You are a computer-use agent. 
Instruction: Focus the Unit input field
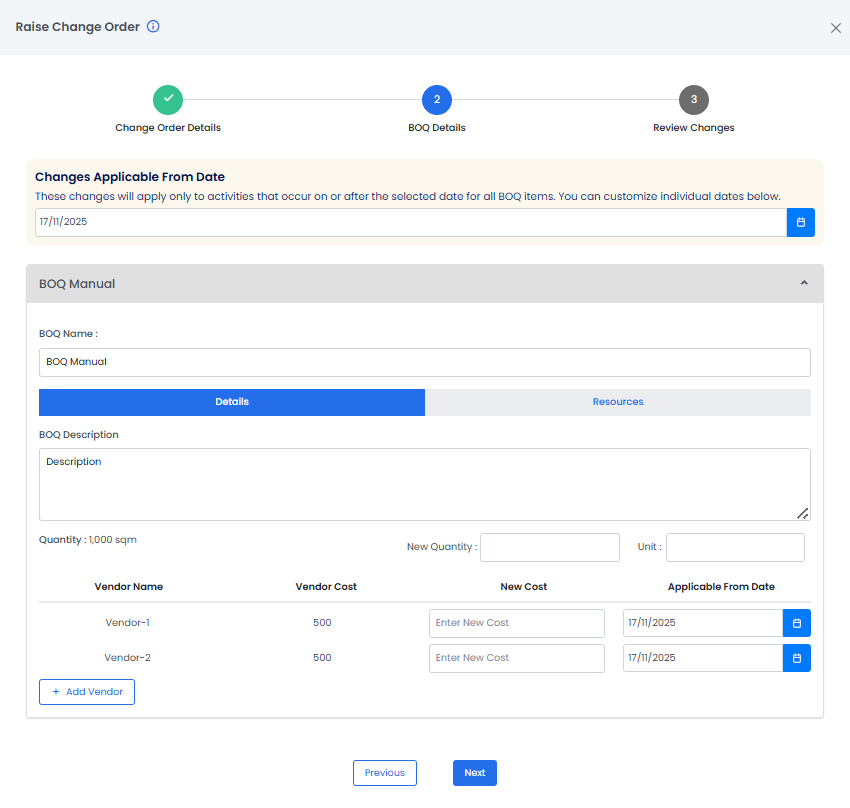point(734,547)
